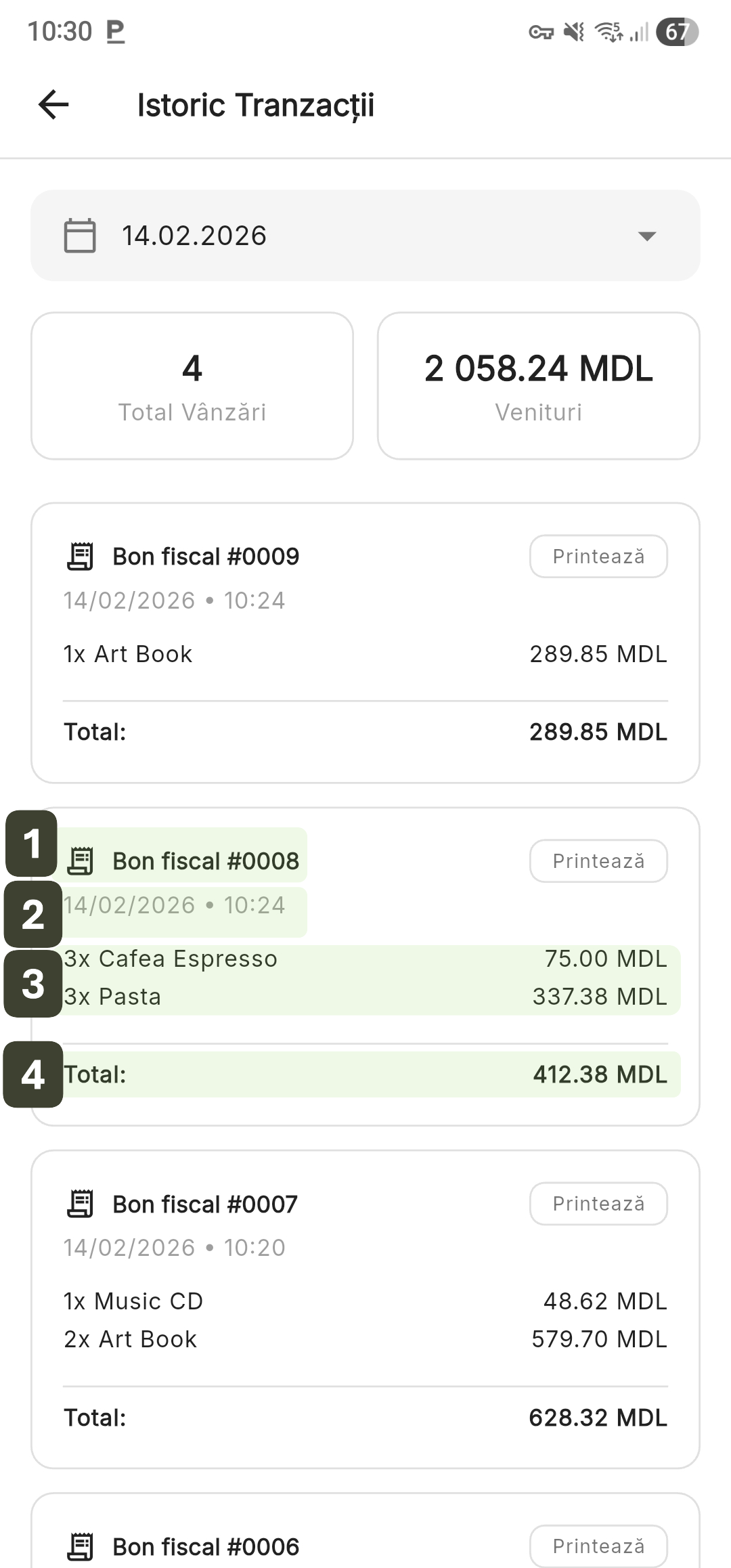Image resolution: width=731 pixels, height=1568 pixels.
Task: Click the calendar icon in date selector
Action: pos(80,236)
